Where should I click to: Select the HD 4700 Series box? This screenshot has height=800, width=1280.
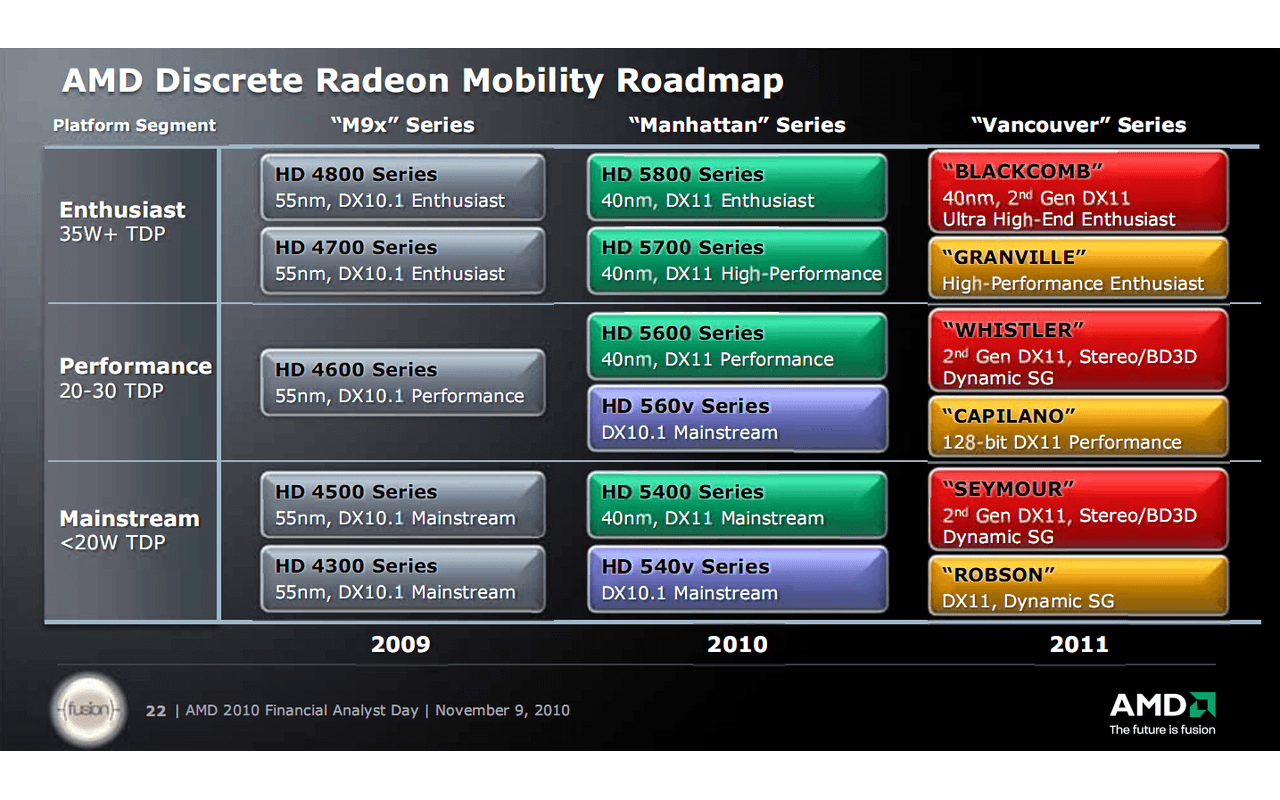coord(403,261)
